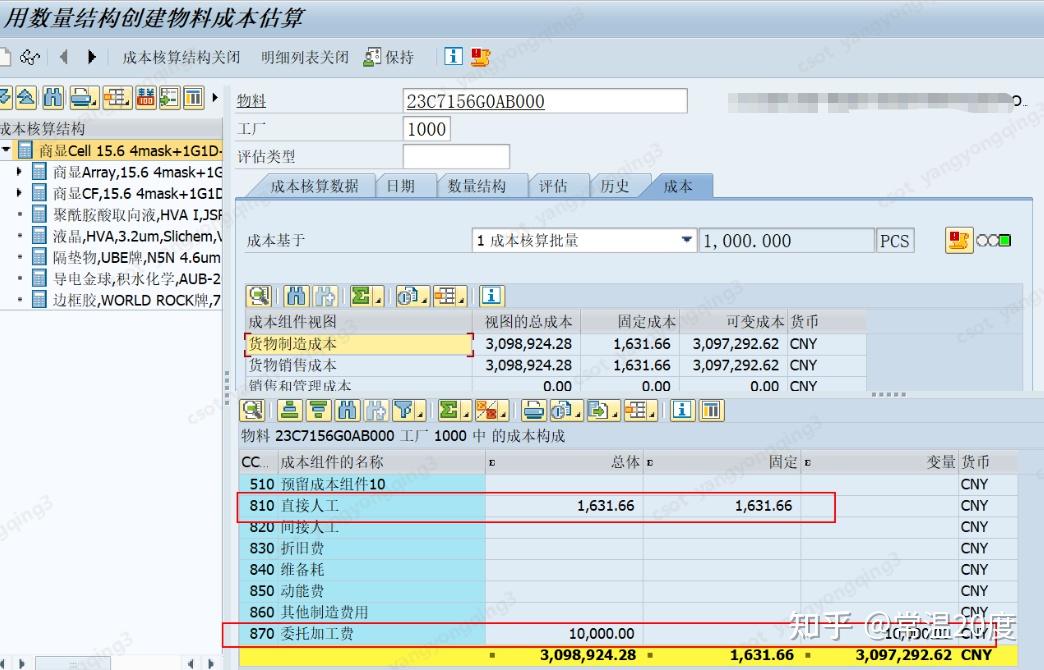The image size is (1044, 670).
Task: Click the information icon beside the save button
Action: [x=453, y=56]
